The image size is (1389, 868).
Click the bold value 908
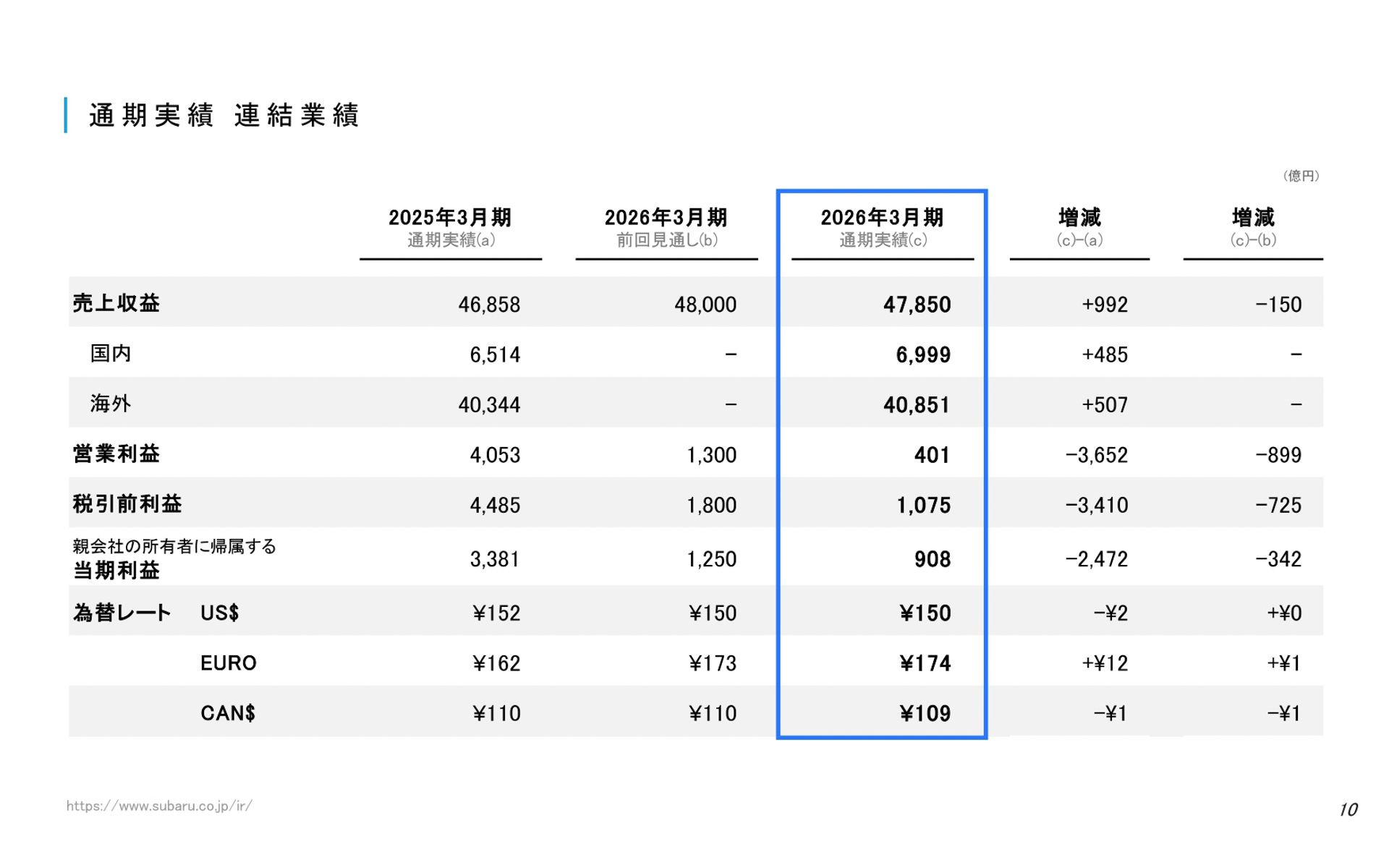coord(932,559)
